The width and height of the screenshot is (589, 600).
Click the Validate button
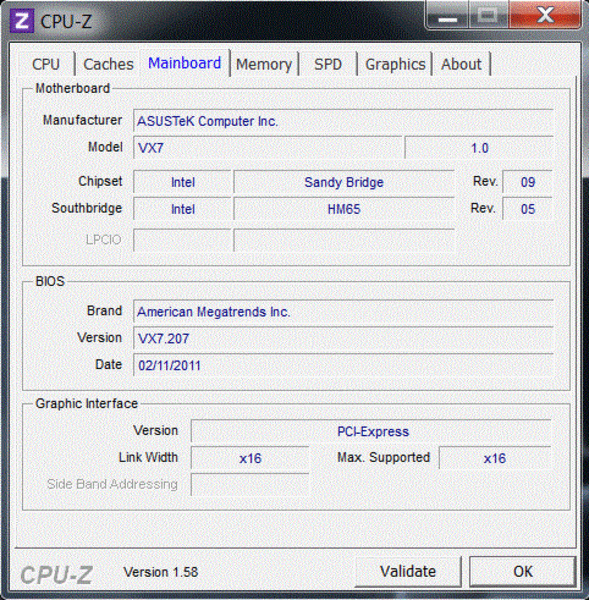tap(408, 571)
